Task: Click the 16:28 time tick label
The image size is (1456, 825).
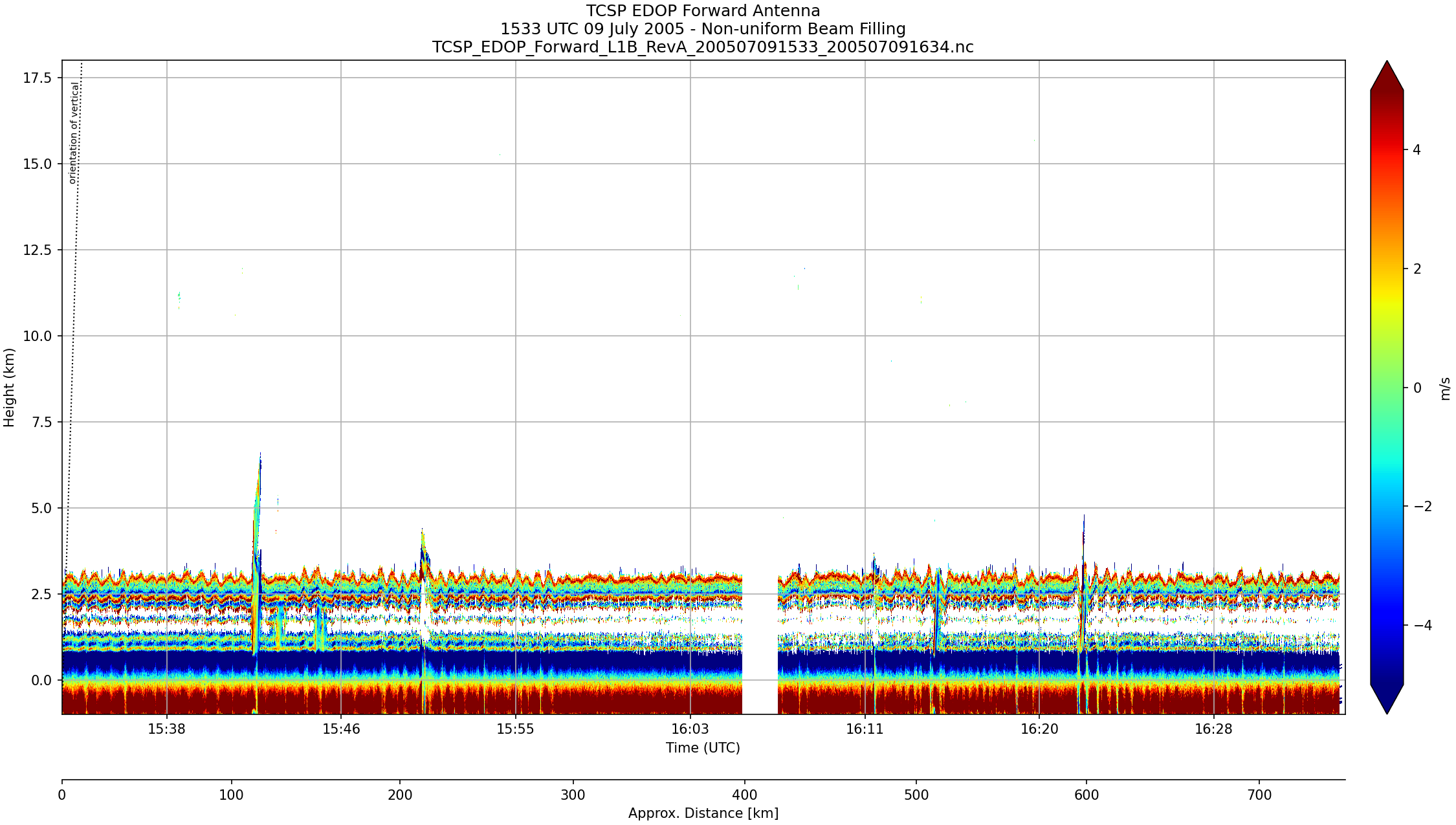Action: click(x=1213, y=730)
